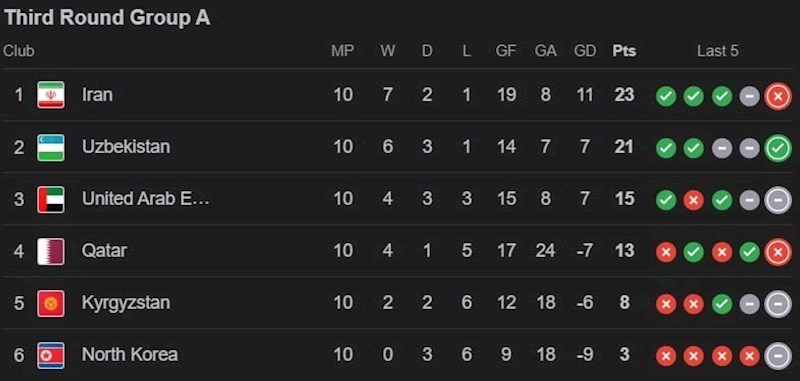Viewport: 800px width, 381px height.
Task: Click United Arab Emirates' red loss icon
Action: click(x=693, y=200)
